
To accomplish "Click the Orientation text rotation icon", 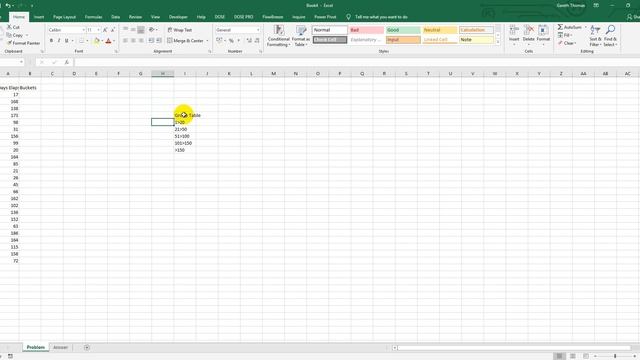I will click(152, 30).
